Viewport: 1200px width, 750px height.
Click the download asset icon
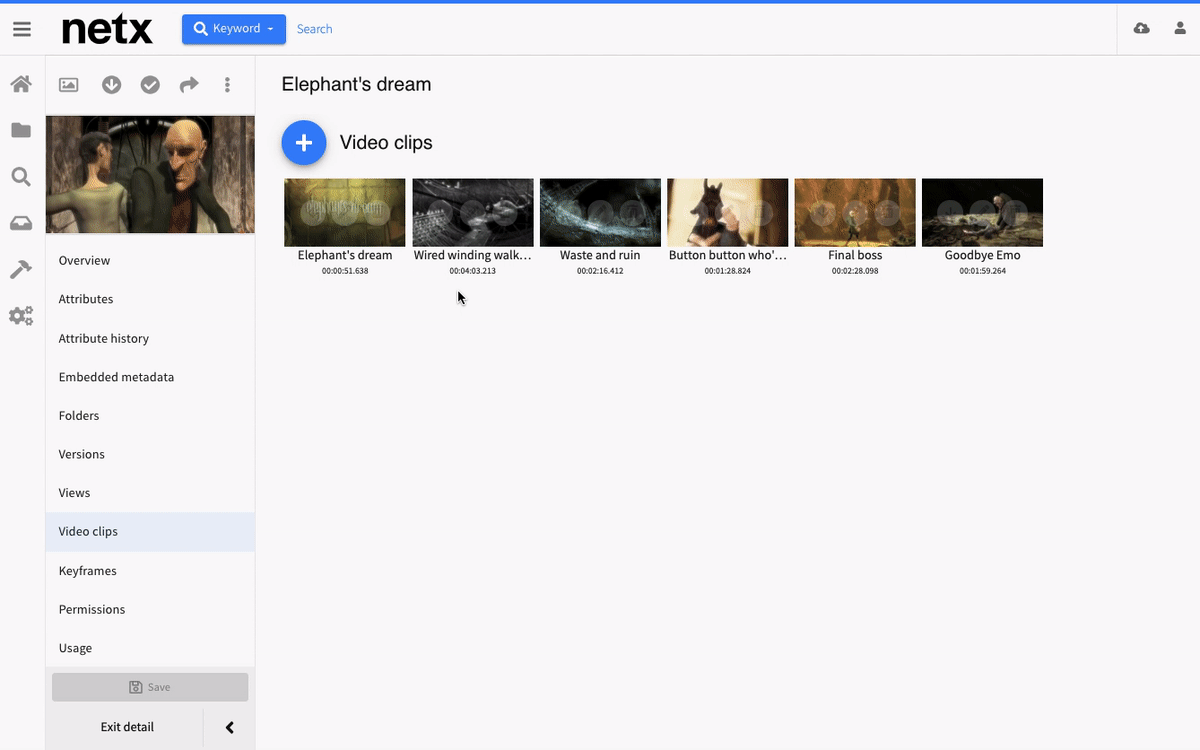(112, 85)
